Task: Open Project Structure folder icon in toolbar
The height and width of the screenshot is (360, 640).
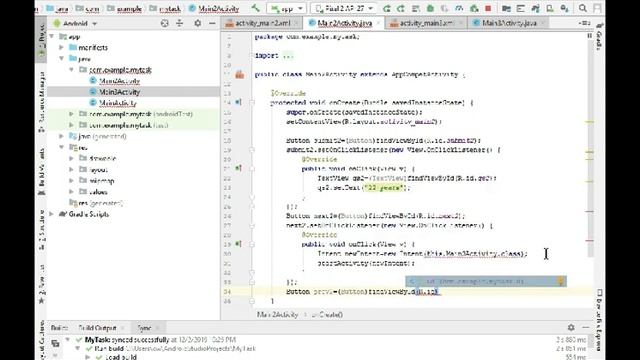Action: 506,8
